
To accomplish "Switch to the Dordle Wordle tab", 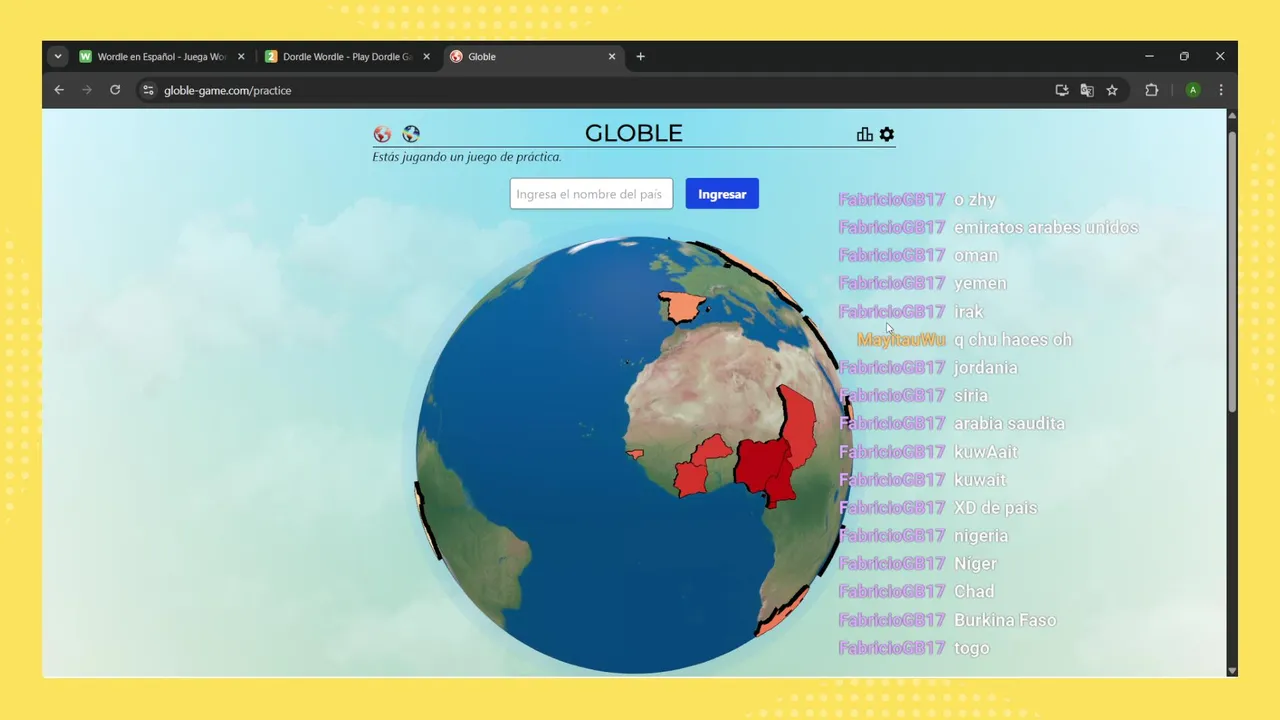I will tap(348, 57).
